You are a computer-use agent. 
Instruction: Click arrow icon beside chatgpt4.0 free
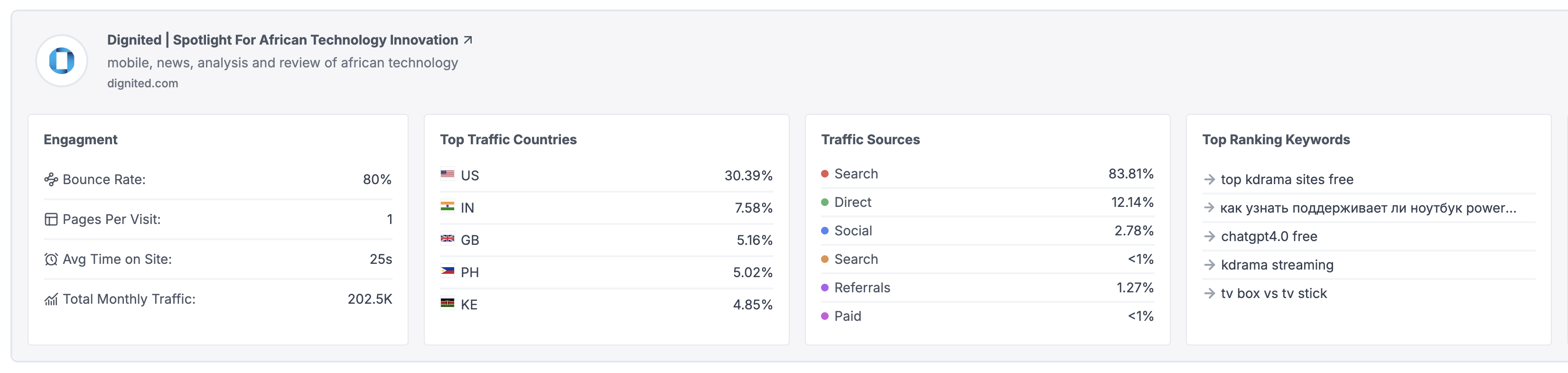click(1210, 237)
